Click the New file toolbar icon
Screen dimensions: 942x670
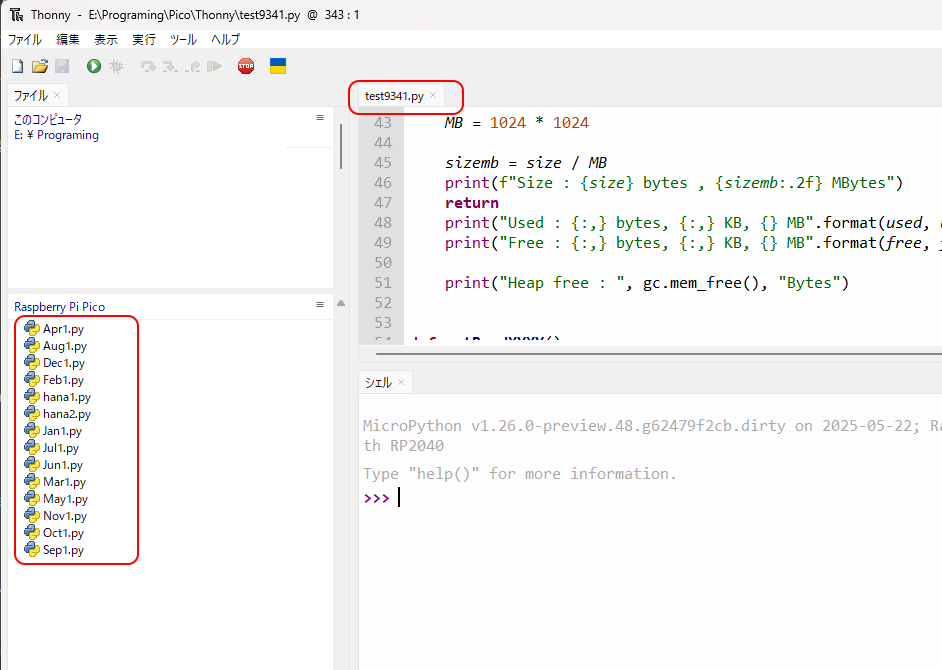click(x=17, y=66)
